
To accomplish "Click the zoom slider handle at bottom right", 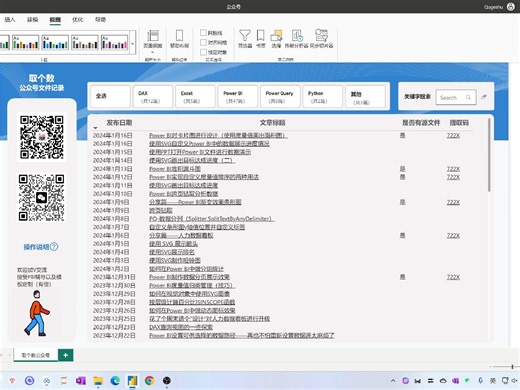I will [x=512, y=367].
